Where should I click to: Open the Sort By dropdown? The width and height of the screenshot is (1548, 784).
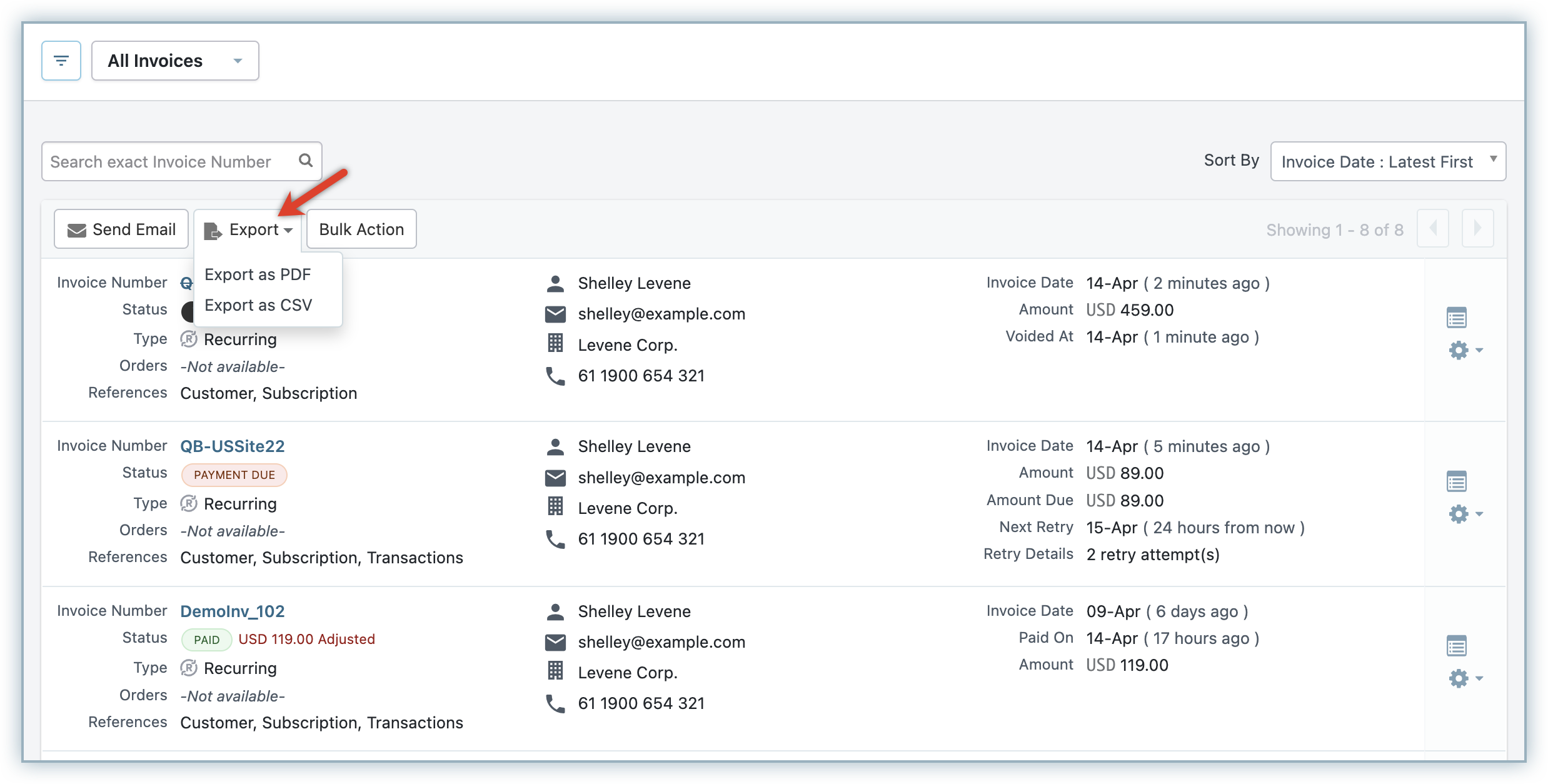tap(1388, 162)
